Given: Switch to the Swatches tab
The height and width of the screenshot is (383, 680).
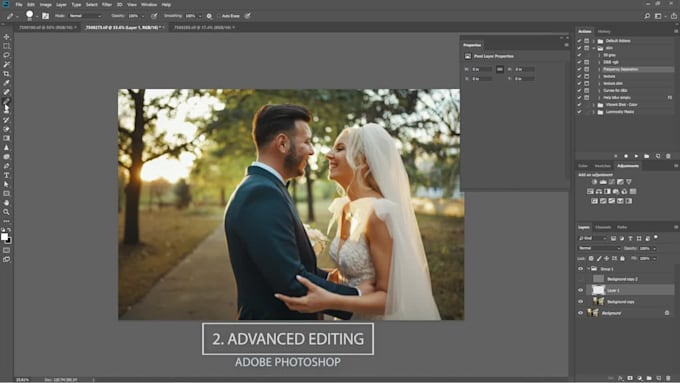Looking at the screenshot, I should (x=602, y=166).
